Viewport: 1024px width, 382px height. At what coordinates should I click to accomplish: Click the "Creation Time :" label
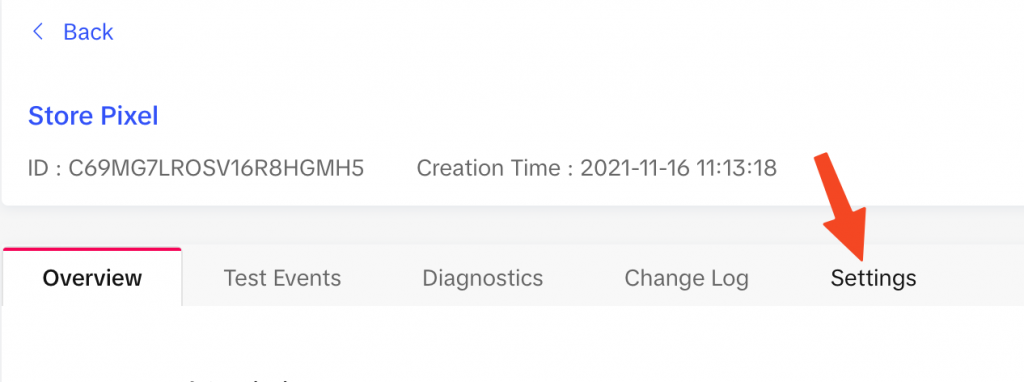click(495, 168)
